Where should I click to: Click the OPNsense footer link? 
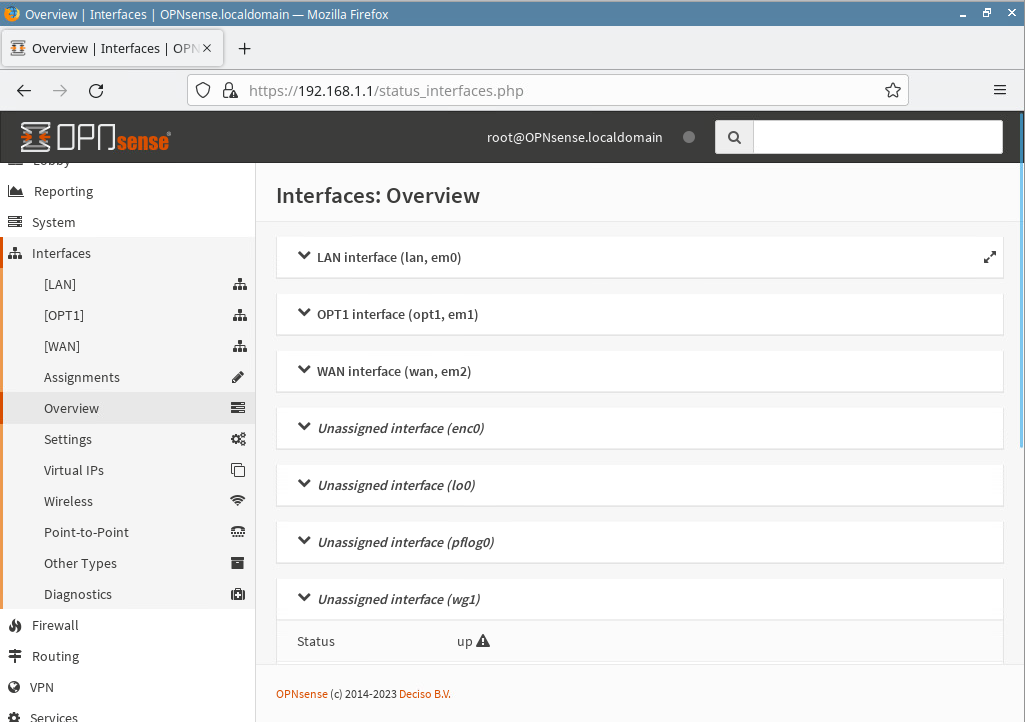pyautogui.click(x=301, y=694)
